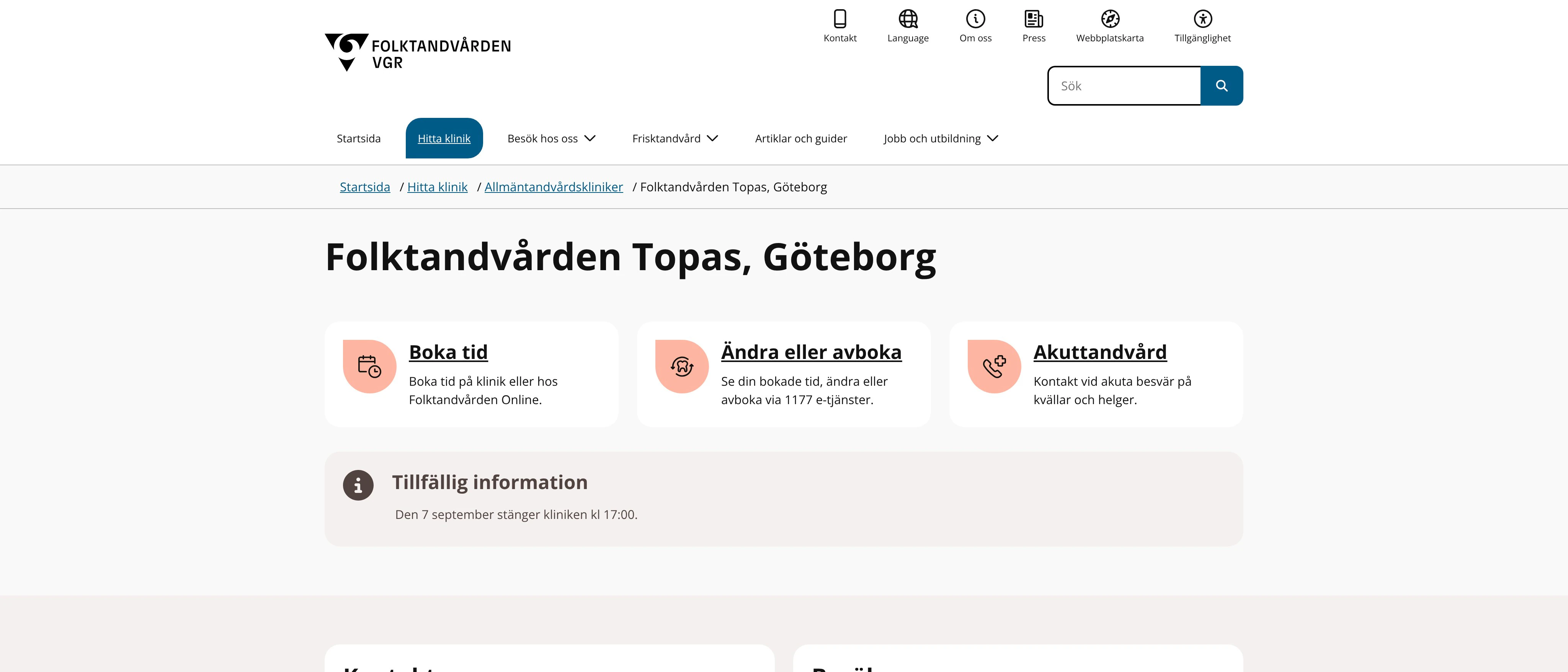This screenshot has width=1568, height=672.
Task: Click the Language label in header
Action: pyautogui.click(x=908, y=38)
